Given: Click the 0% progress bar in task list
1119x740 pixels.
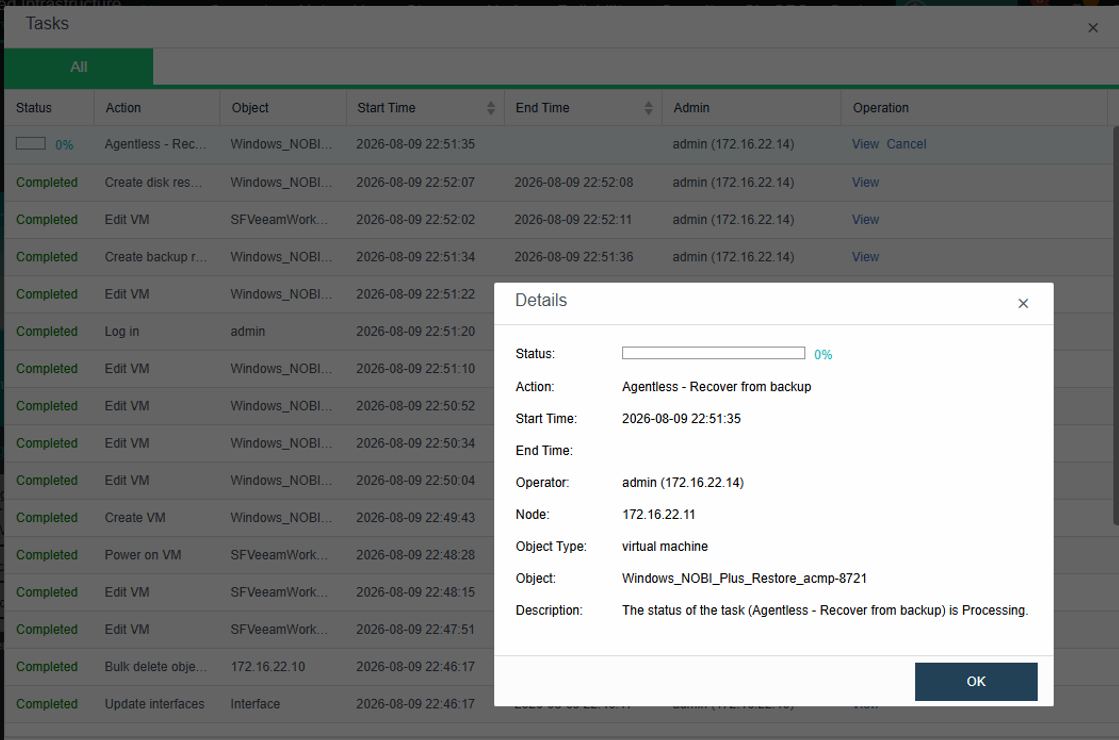Looking at the screenshot, I should (31, 144).
